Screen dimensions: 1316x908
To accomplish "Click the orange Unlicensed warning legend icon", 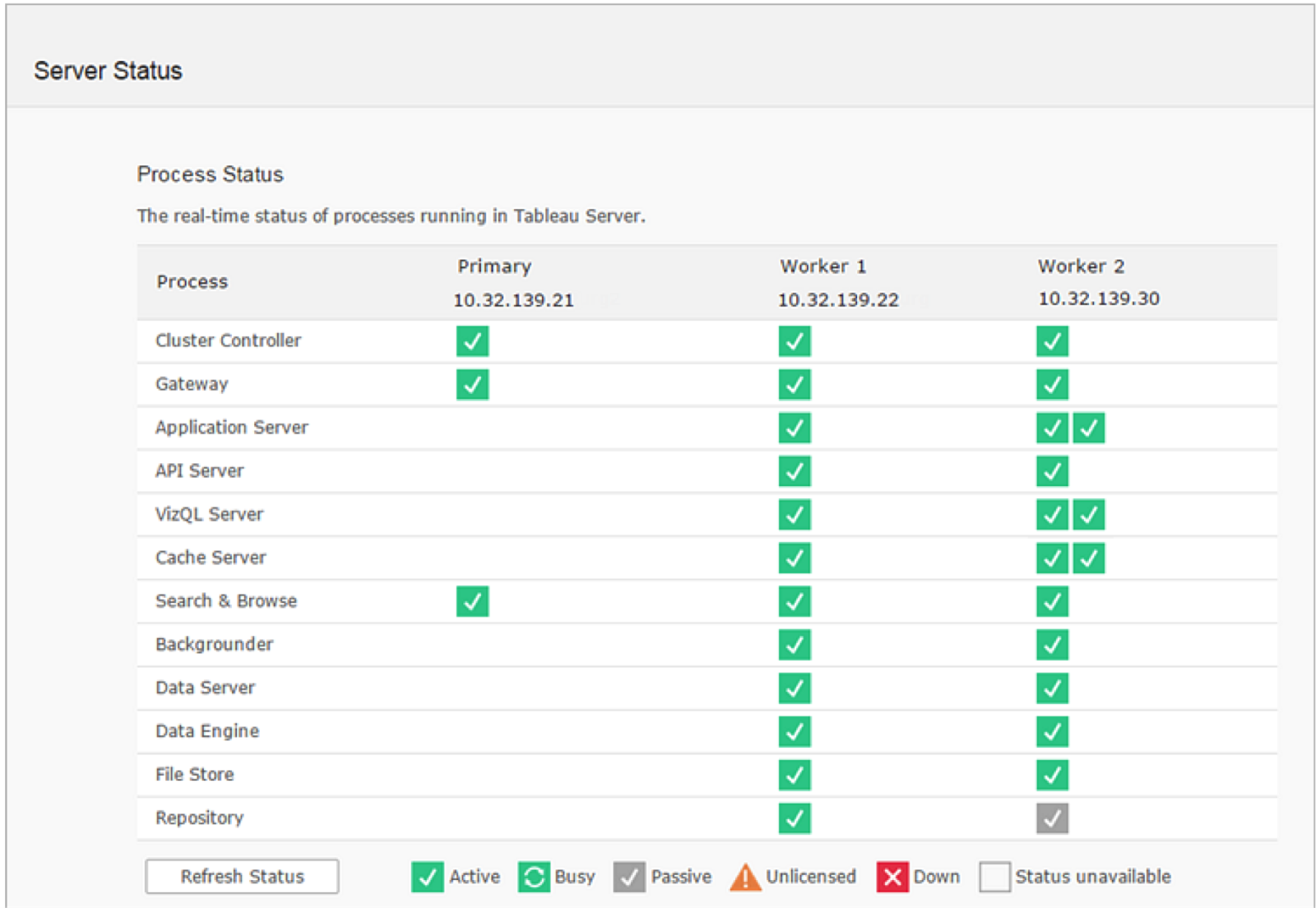I will [745, 878].
